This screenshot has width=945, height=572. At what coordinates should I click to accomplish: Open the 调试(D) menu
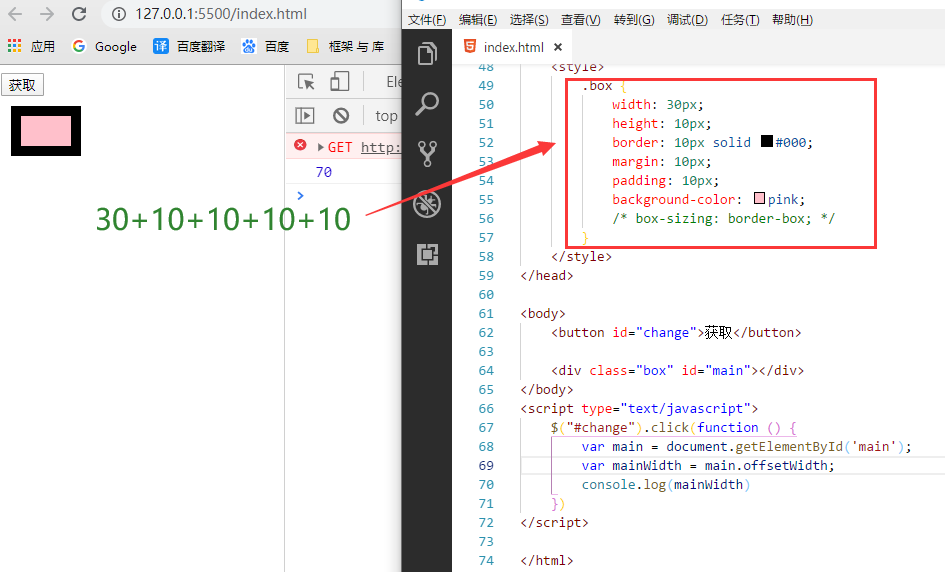pyautogui.click(x=688, y=20)
